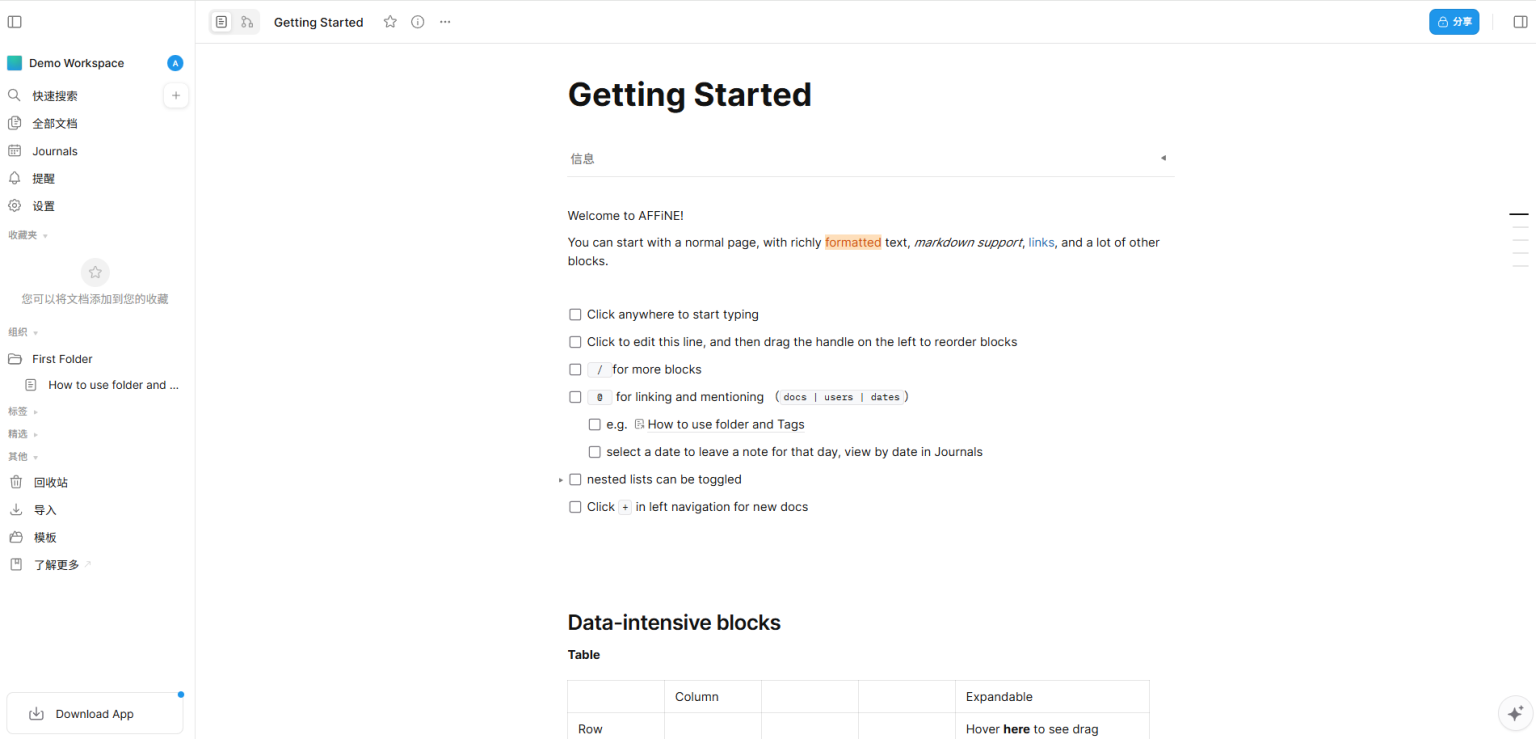Toggle the right sidebar panel
This screenshot has height=739, width=1536.
[x=1520, y=22]
